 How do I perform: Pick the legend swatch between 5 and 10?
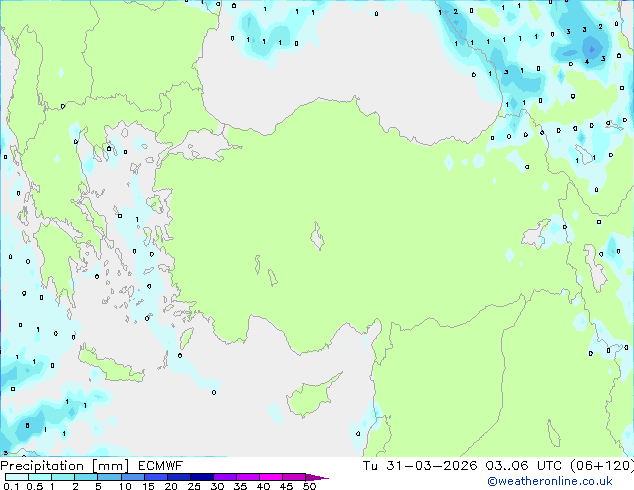click(110, 477)
